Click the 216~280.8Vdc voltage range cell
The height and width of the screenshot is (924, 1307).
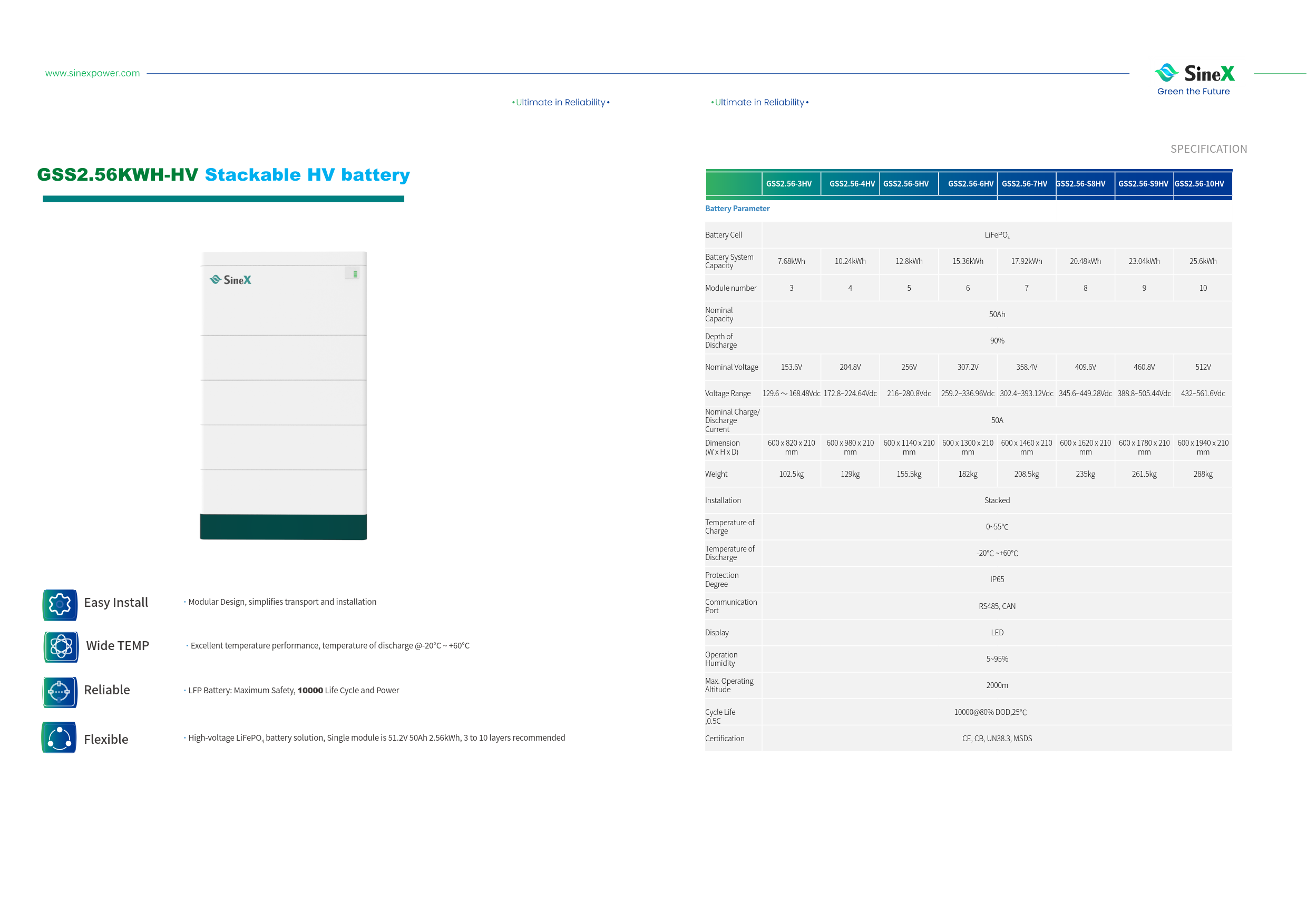[x=909, y=394]
